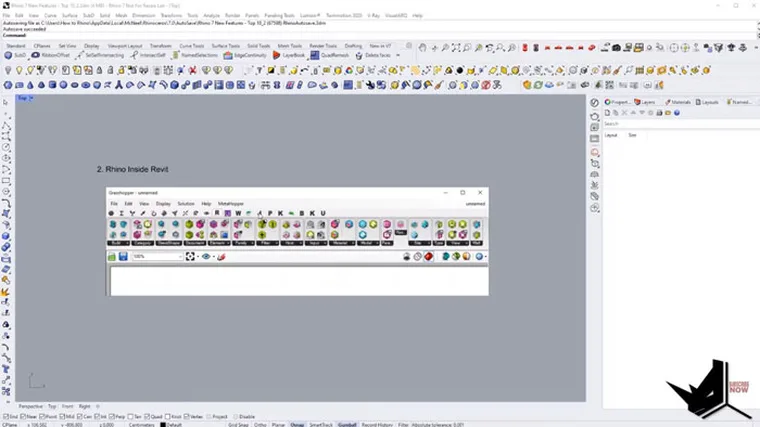760x427 pixels.
Task: Run the SetSelfIntersecting tool
Action: point(100,55)
